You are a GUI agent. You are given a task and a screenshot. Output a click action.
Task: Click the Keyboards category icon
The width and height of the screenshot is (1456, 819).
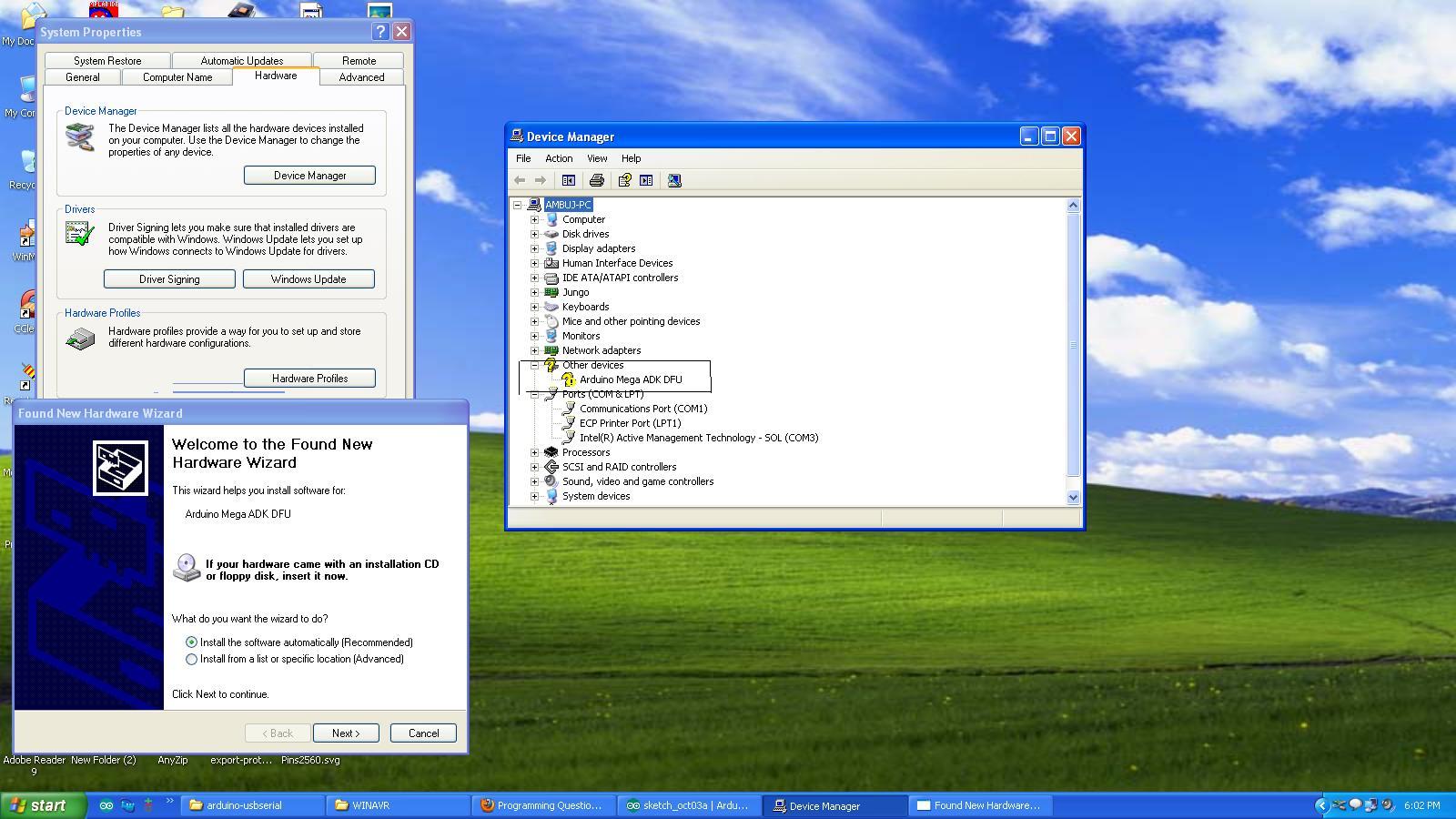point(551,307)
